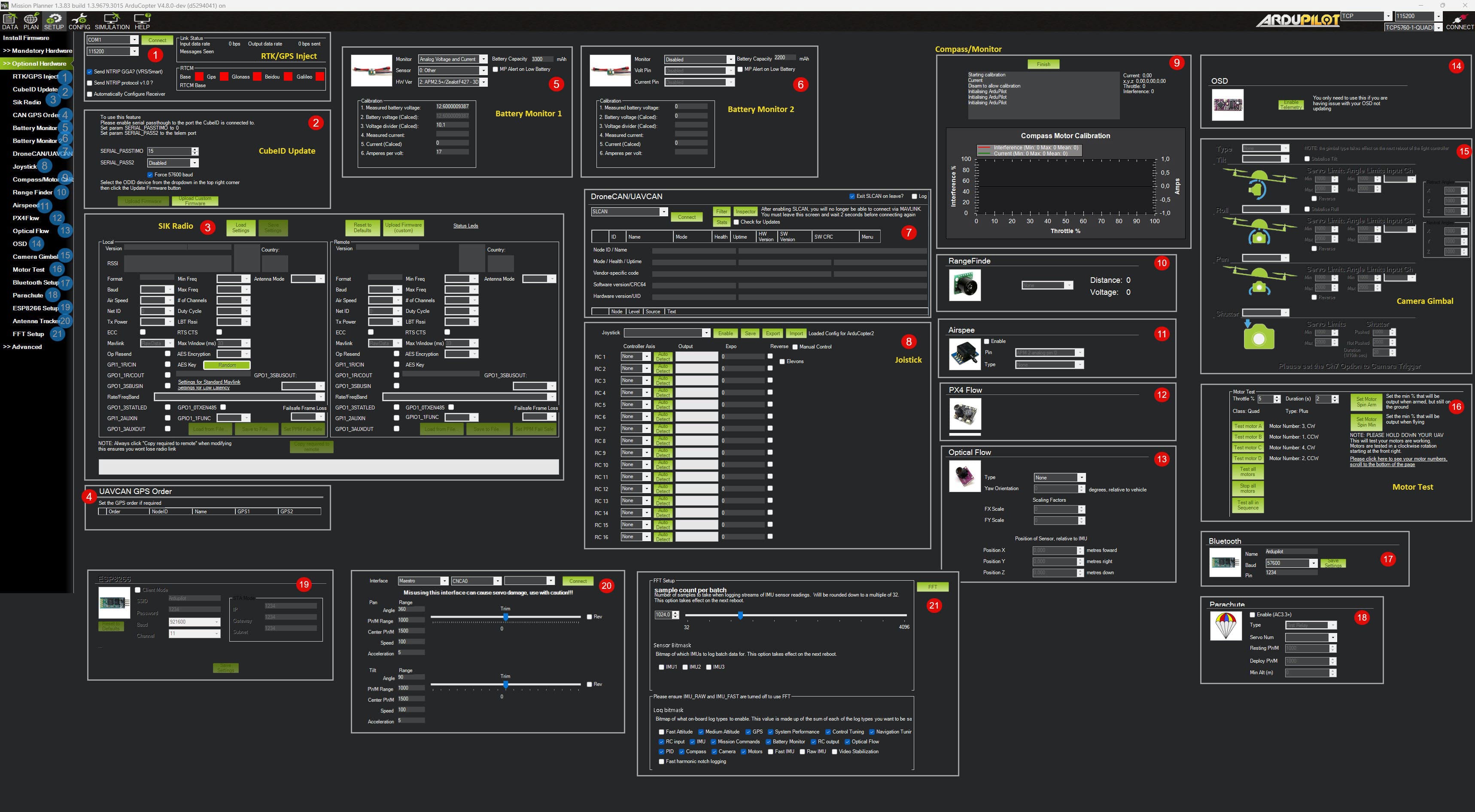Open the HELP icon
This screenshot has width=1475, height=812.
[x=142, y=21]
